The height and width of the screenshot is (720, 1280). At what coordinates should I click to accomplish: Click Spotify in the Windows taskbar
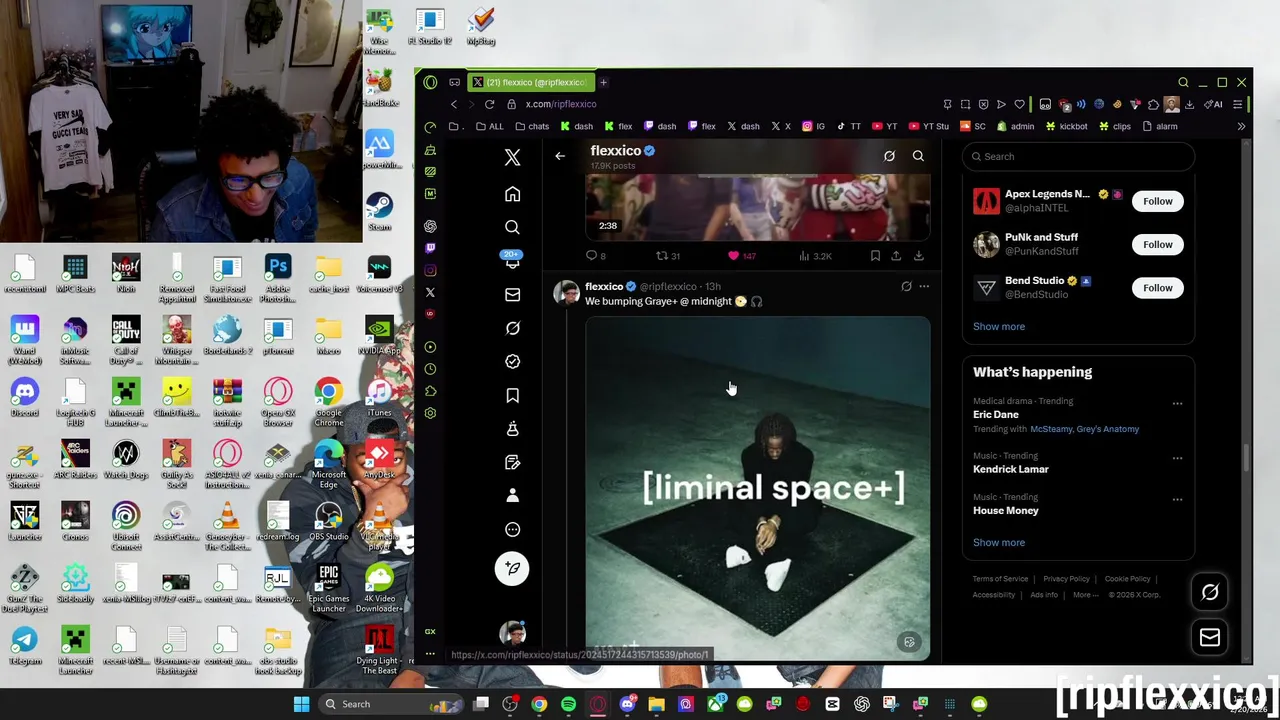pos(568,704)
